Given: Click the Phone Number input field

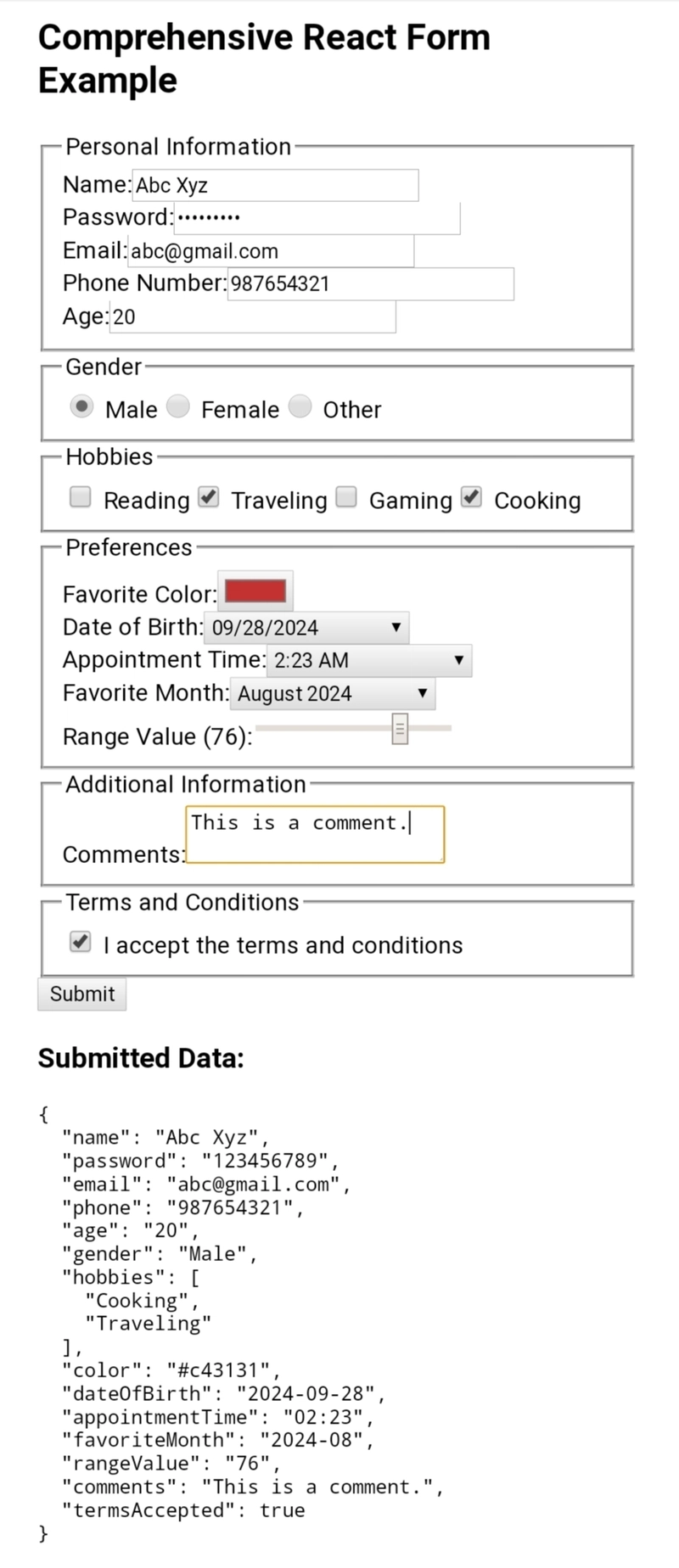Looking at the screenshot, I should (x=370, y=283).
